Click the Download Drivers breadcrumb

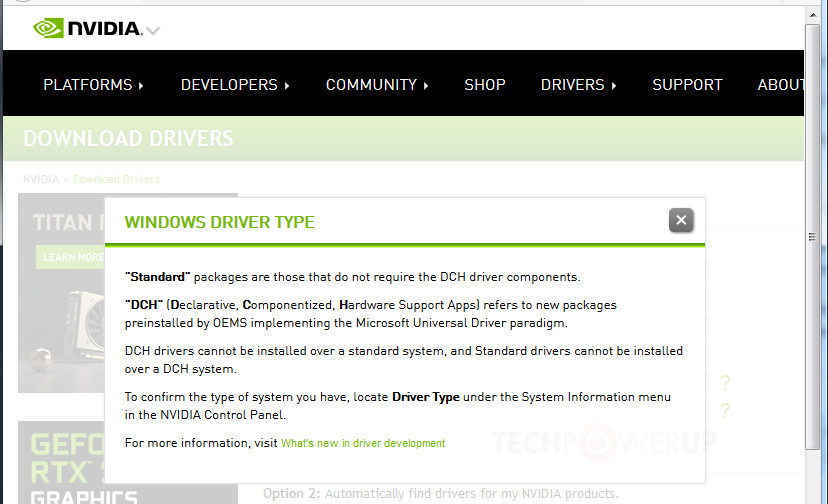[x=116, y=179]
